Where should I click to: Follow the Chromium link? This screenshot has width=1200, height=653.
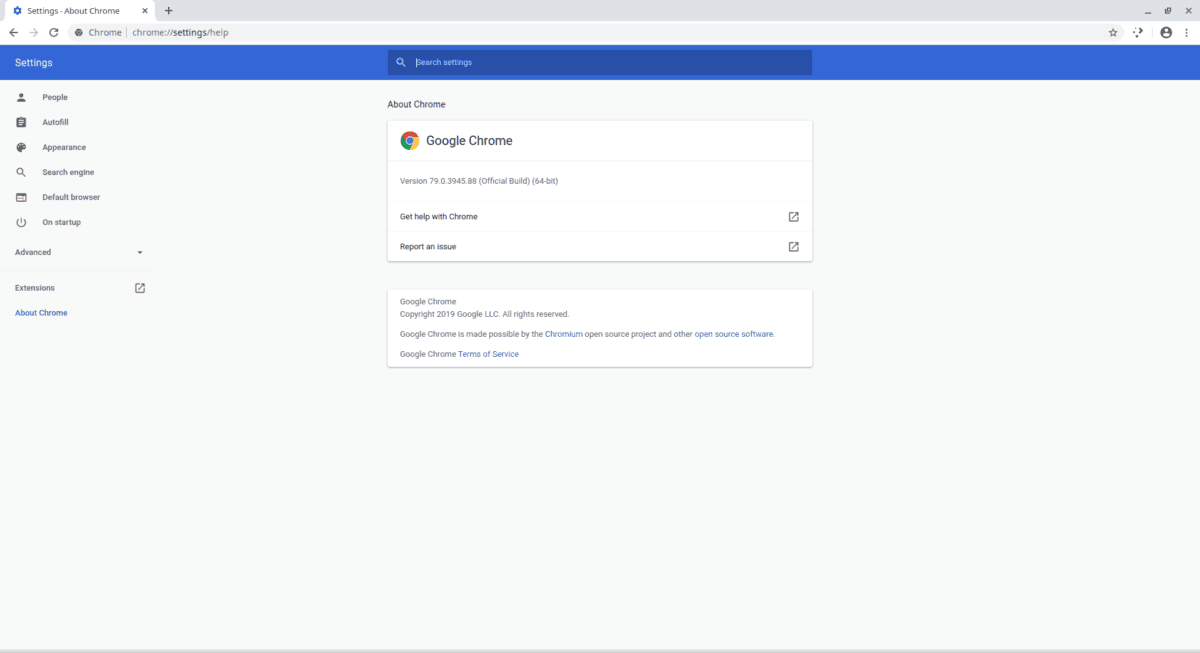[x=564, y=334]
